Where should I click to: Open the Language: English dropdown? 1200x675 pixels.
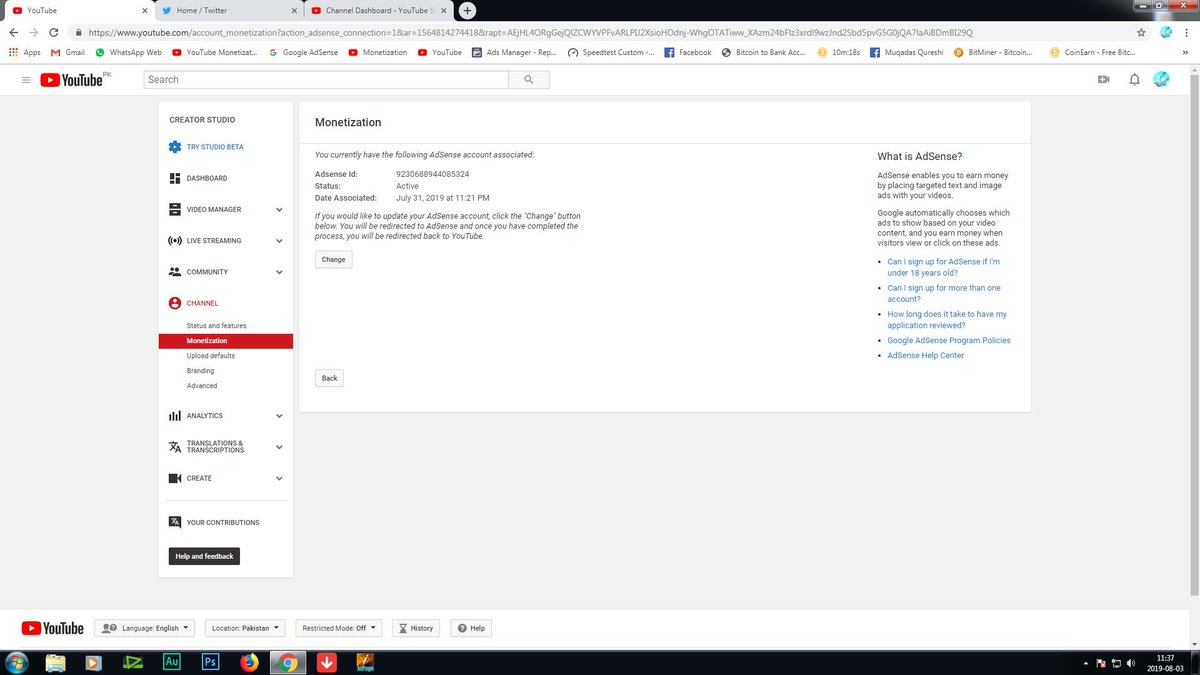146,628
